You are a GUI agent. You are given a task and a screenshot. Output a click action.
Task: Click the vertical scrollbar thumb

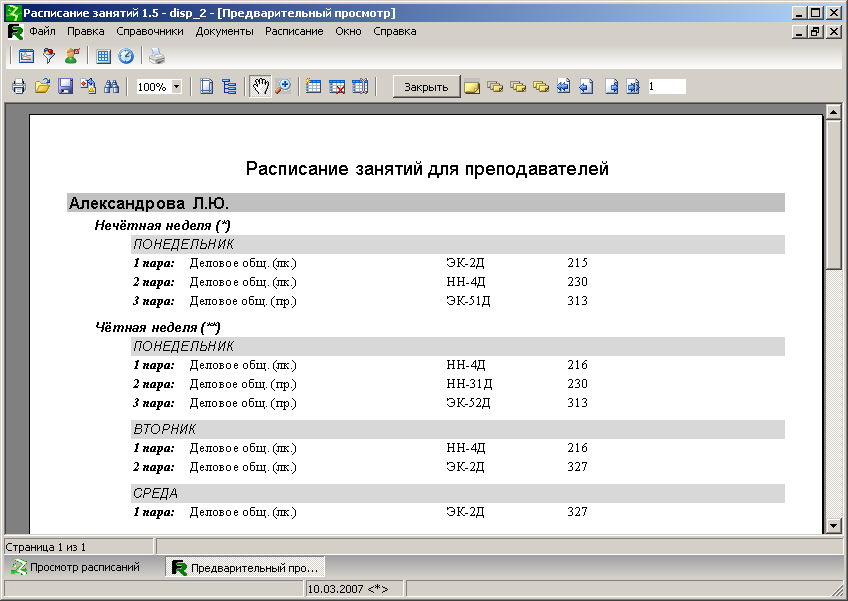tap(833, 194)
